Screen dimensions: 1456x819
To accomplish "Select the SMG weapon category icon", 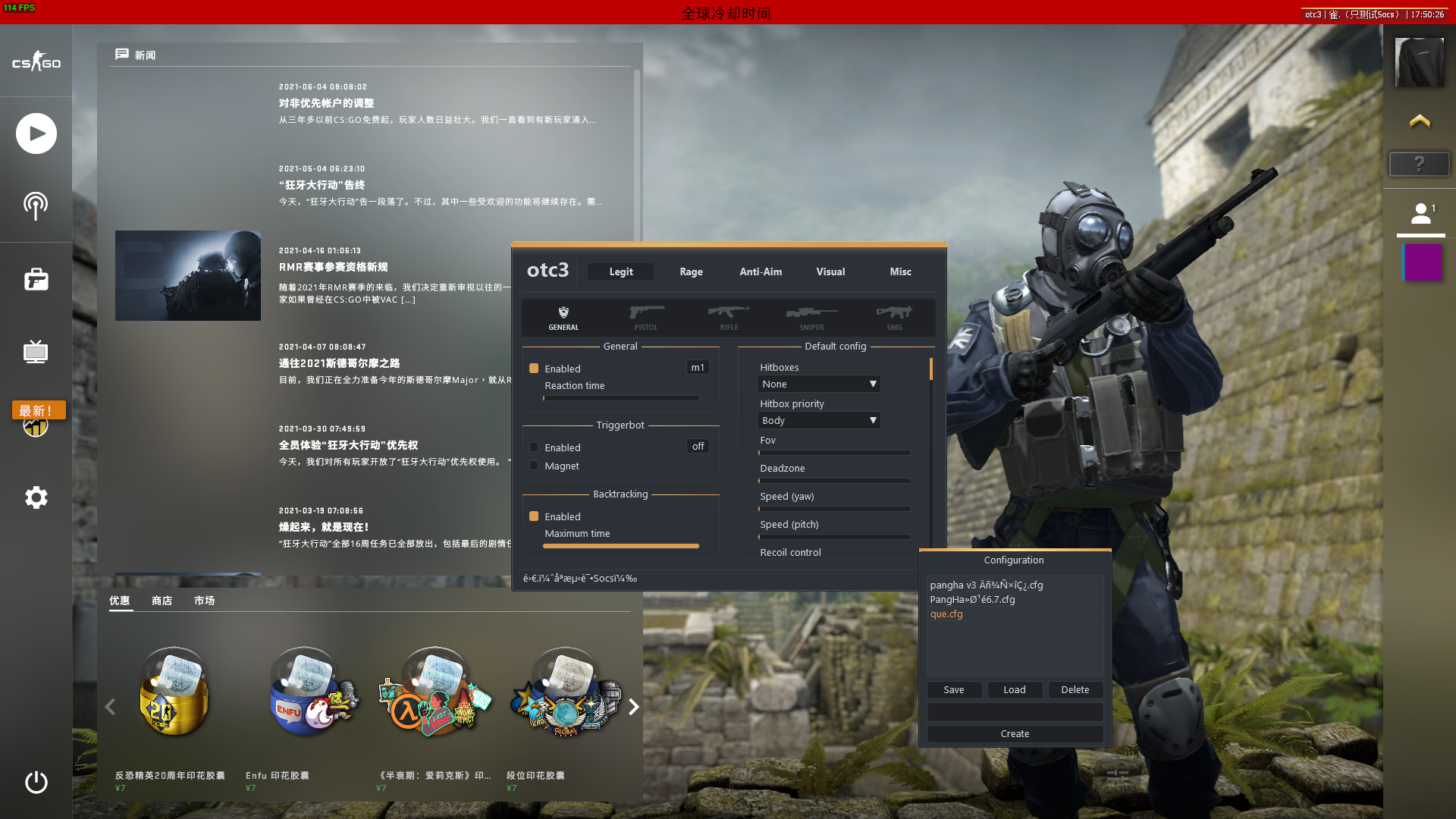I will [x=894, y=315].
